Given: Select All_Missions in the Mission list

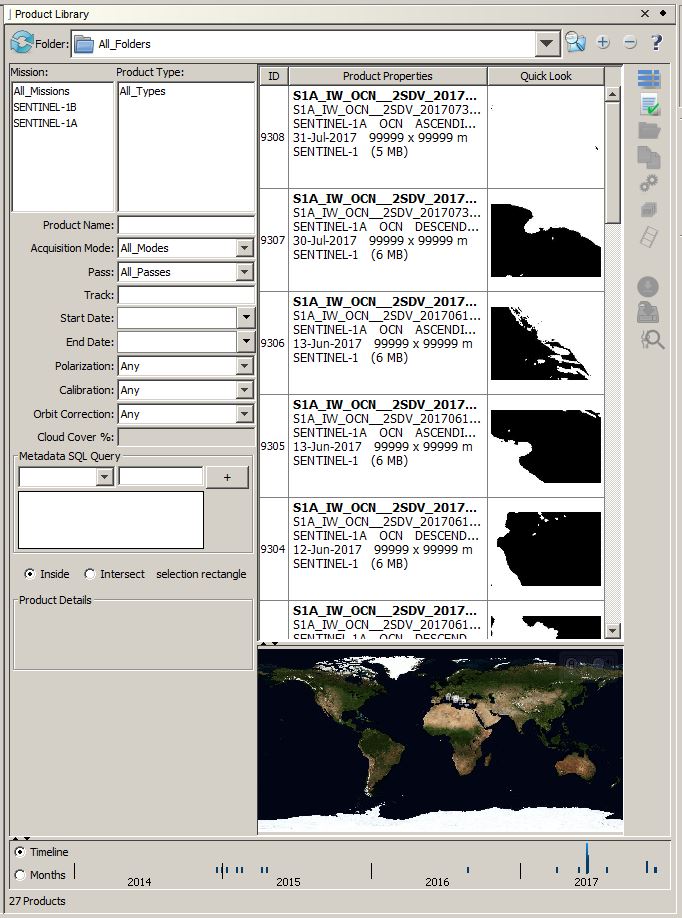Looking at the screenshot, I should click(x=42, y=91).
